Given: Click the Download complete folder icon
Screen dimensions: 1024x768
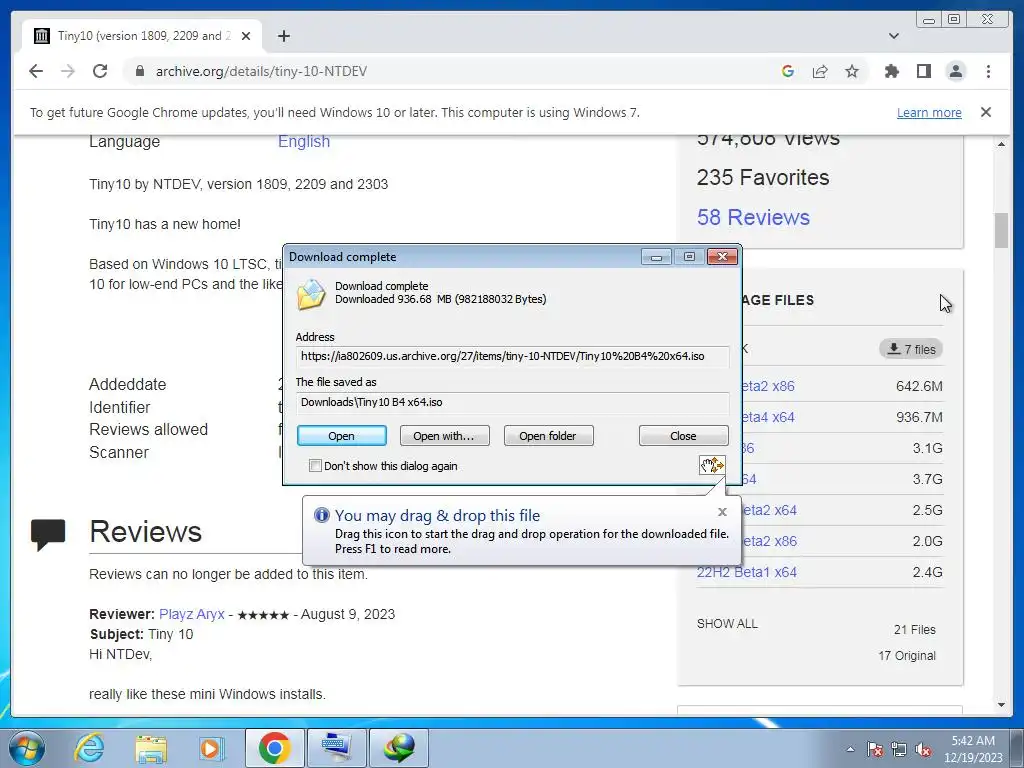Looking at the screenshot, I should pos(311,294).
